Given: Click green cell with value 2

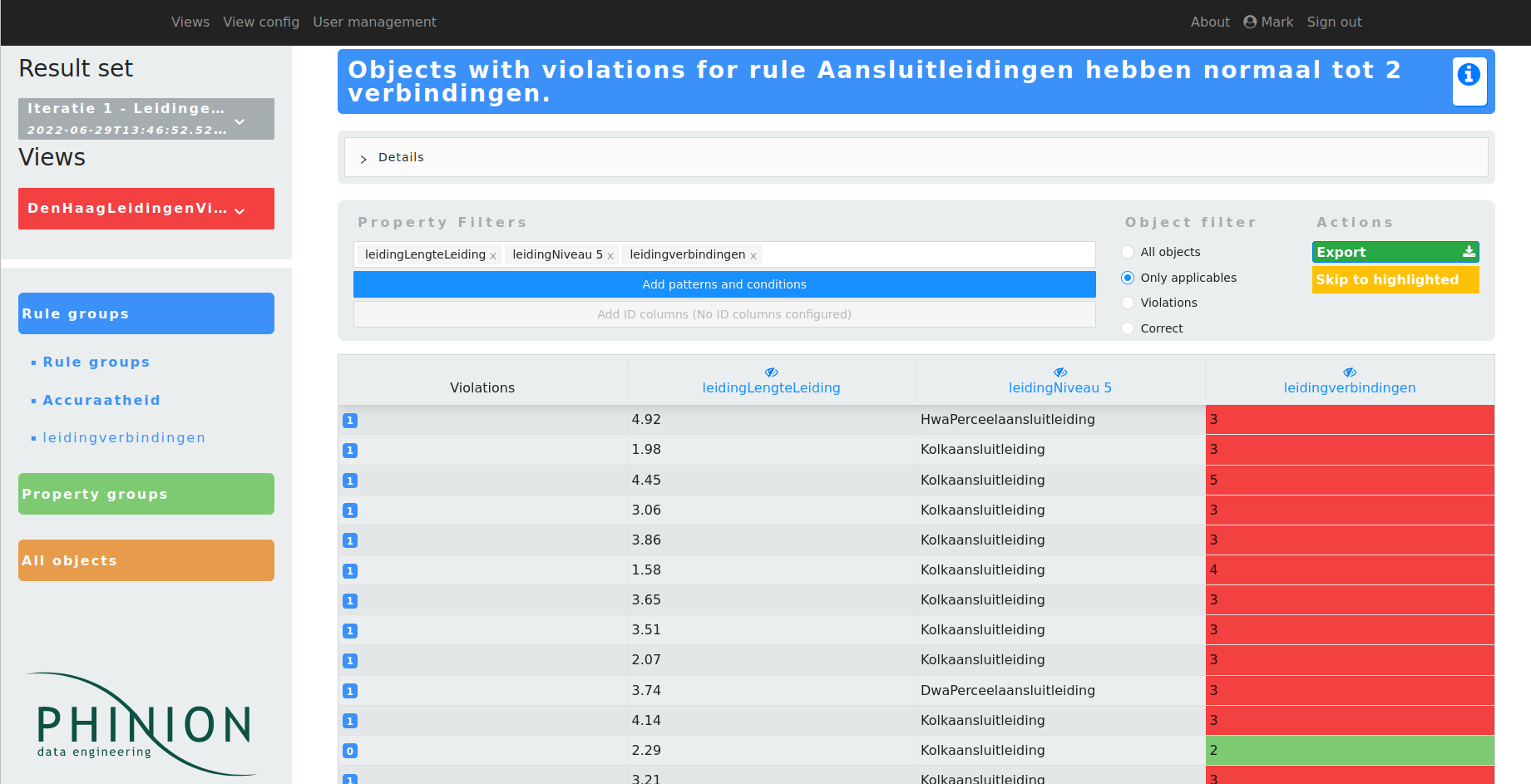Looking at the screenshot, I should (1350, 750).
